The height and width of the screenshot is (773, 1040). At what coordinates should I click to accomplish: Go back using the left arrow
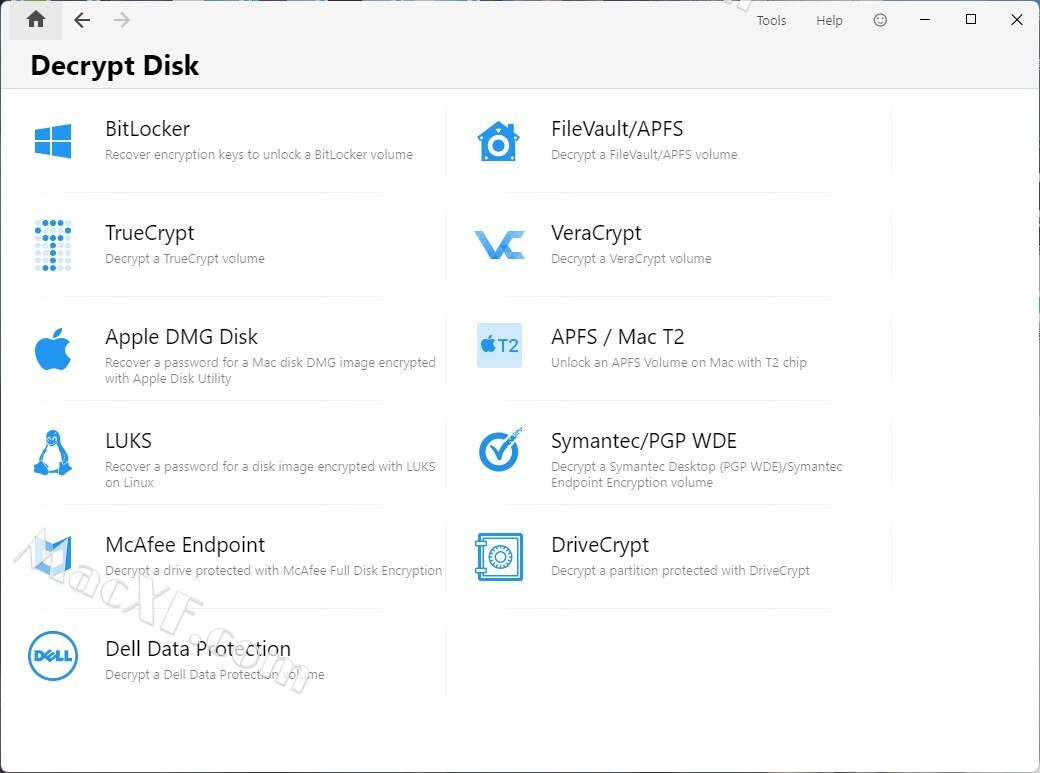tap(82, 21)
